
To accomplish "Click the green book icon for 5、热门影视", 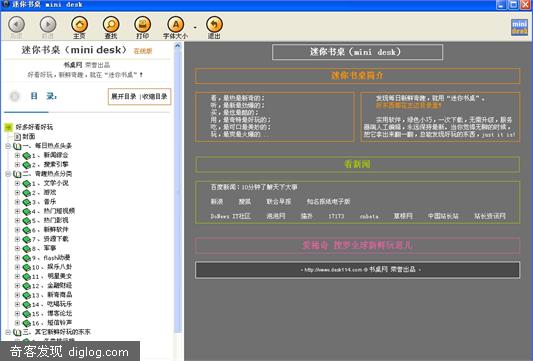I will (27, 221).
